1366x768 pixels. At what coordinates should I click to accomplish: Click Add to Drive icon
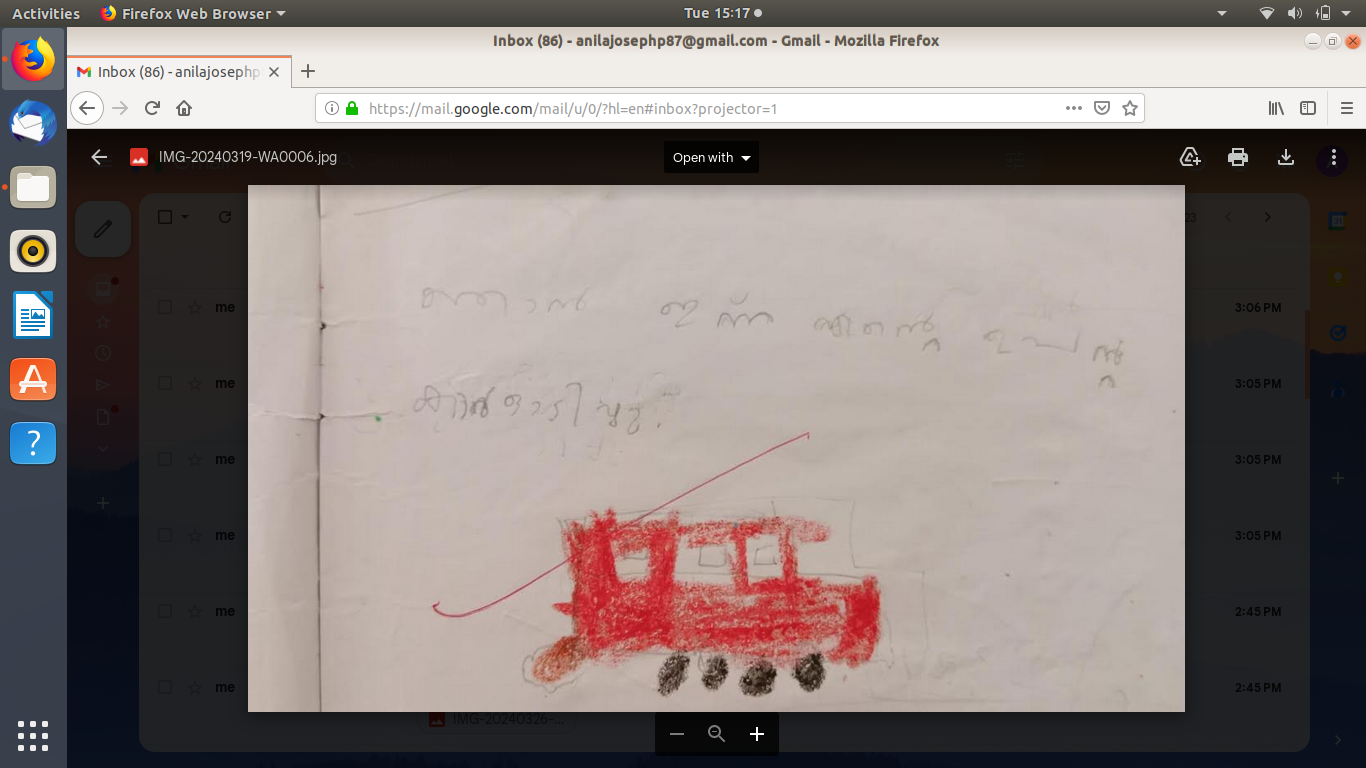(1190, 157)
